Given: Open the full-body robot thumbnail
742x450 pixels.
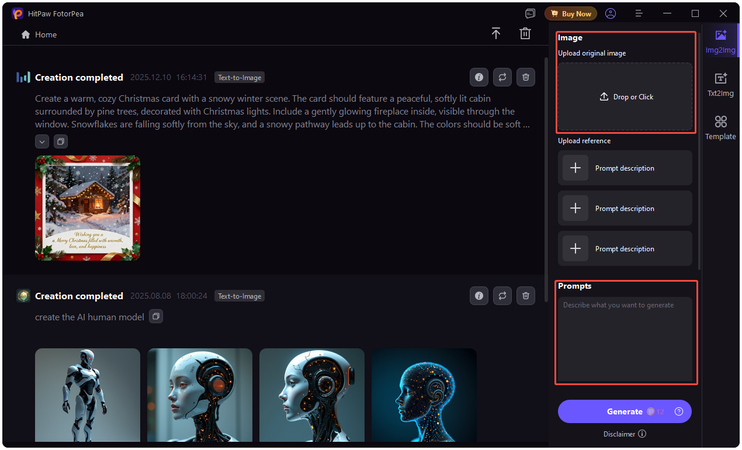Looking at the screenshot, I should point(88,395).
